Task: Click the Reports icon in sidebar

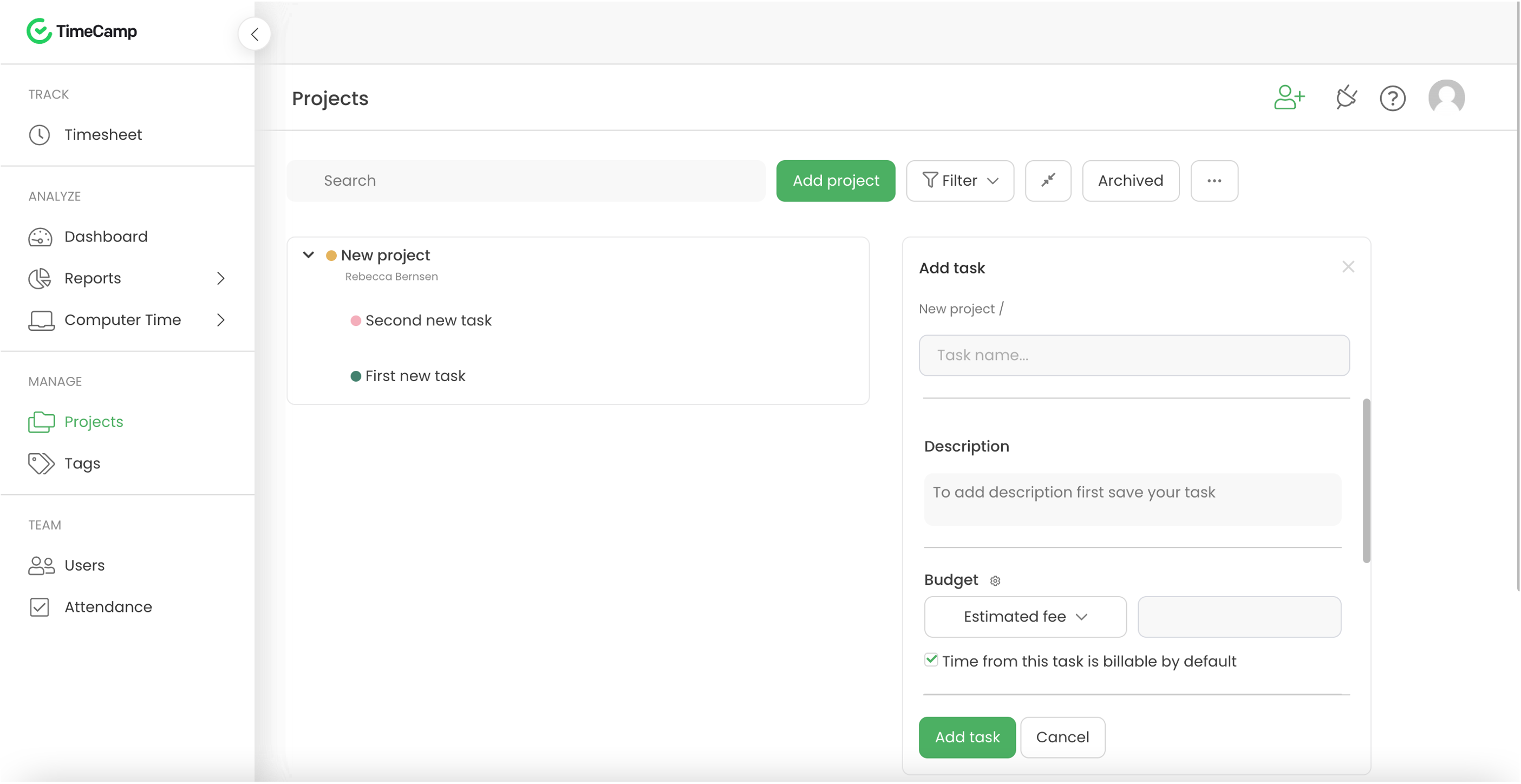Action: click(39, 278)
